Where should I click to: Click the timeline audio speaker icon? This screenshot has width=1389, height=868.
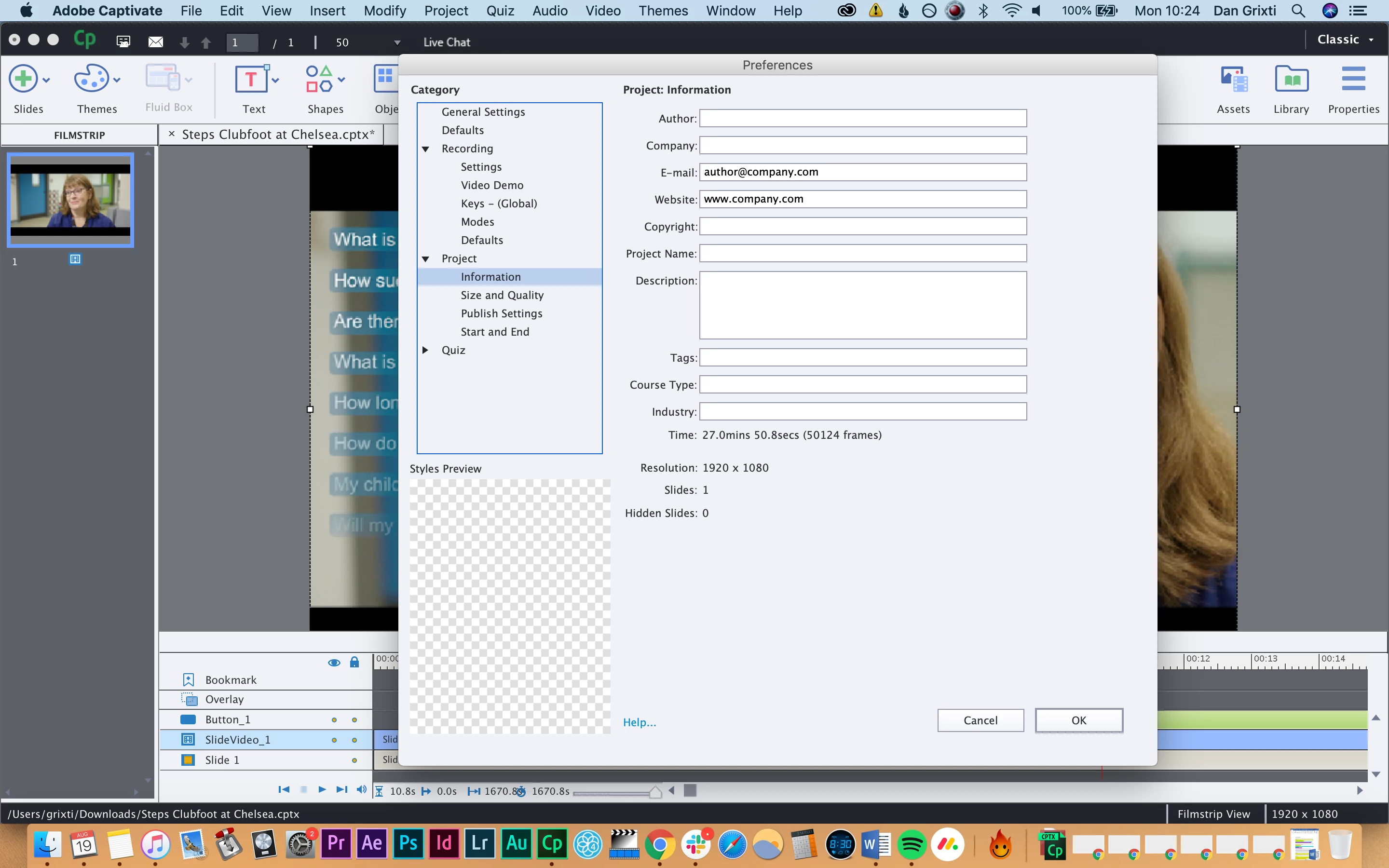361,789
